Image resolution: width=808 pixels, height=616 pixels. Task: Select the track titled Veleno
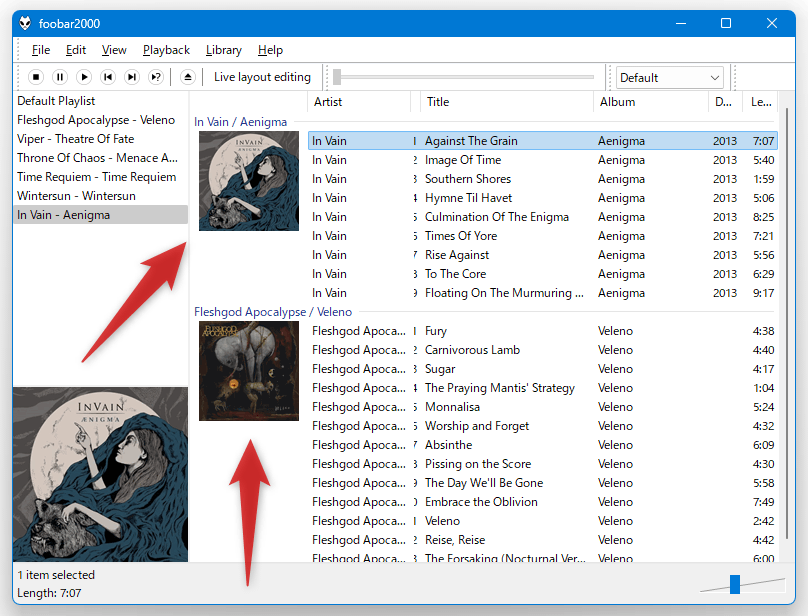point(543,521)
